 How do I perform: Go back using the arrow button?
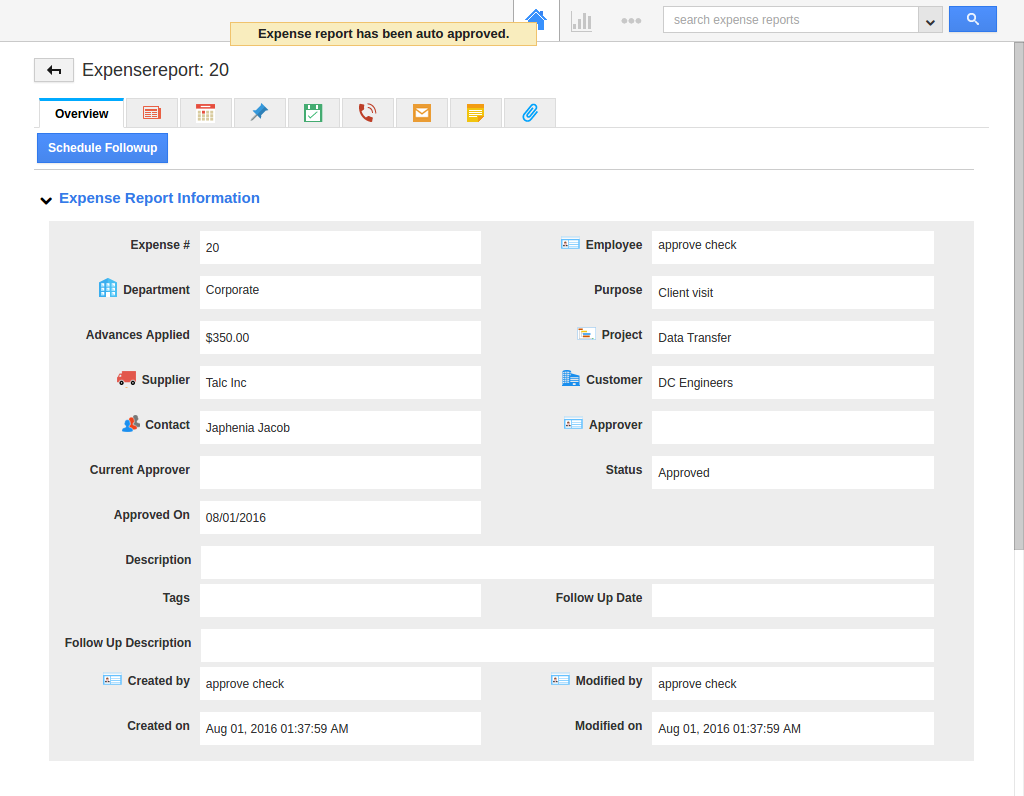pyautogui.click(x=54, y=70)
